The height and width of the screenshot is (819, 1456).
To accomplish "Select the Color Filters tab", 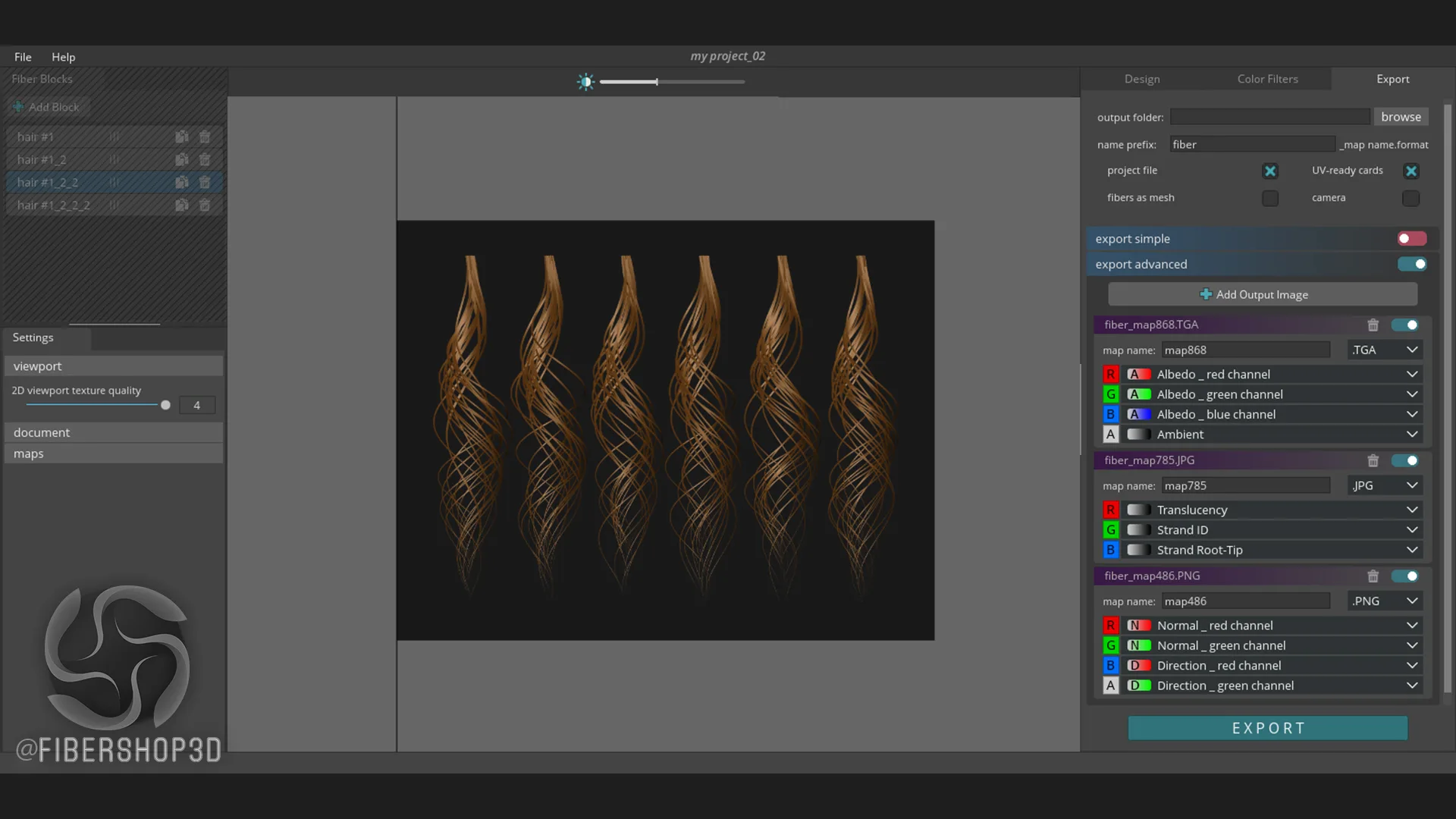I will 1267,78.
